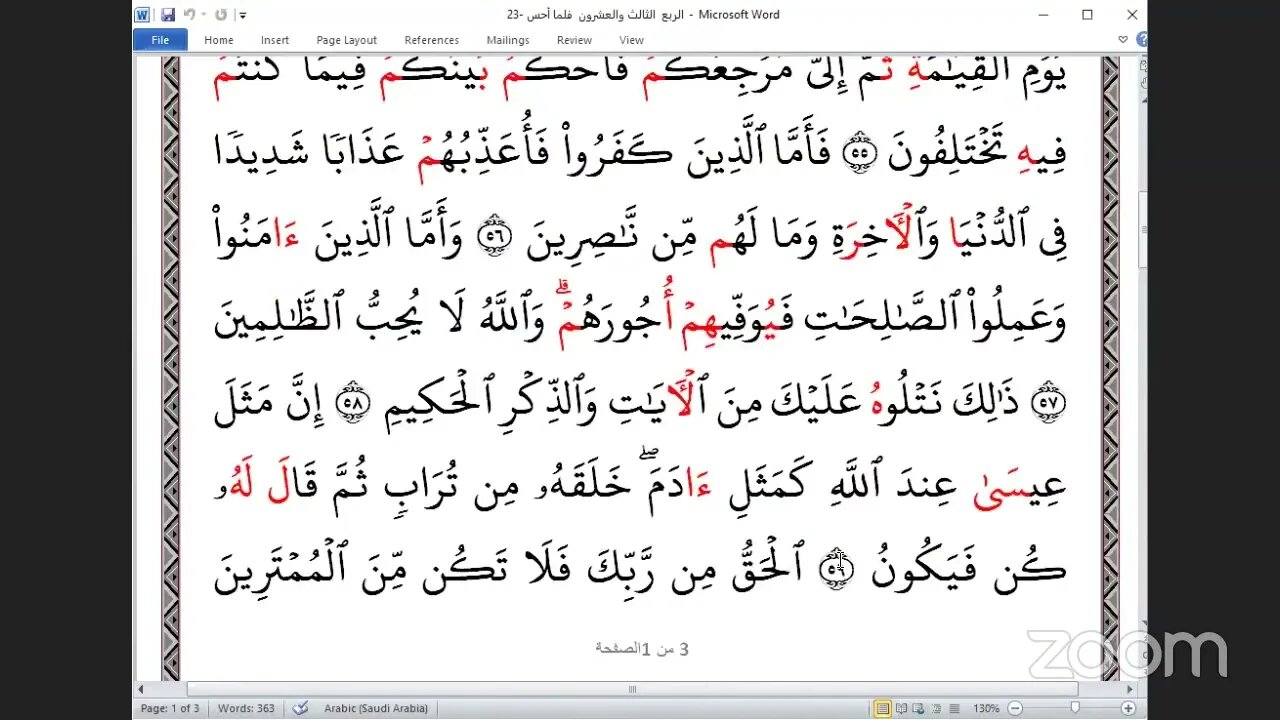The width and height of the screenshot is (1280, 720).
Task: Click the zoom in plus button
Action: 1128,708
